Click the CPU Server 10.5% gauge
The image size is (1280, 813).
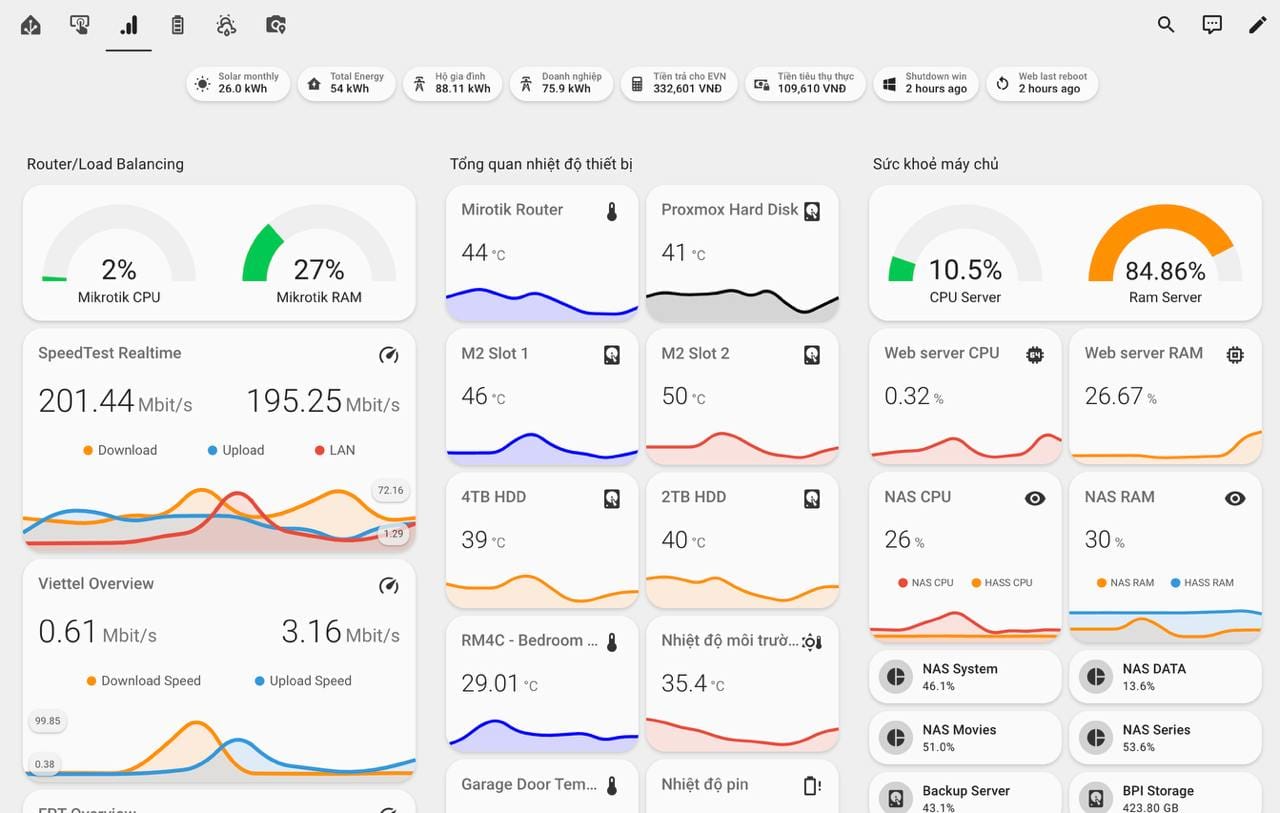click(x=965, y=254)
